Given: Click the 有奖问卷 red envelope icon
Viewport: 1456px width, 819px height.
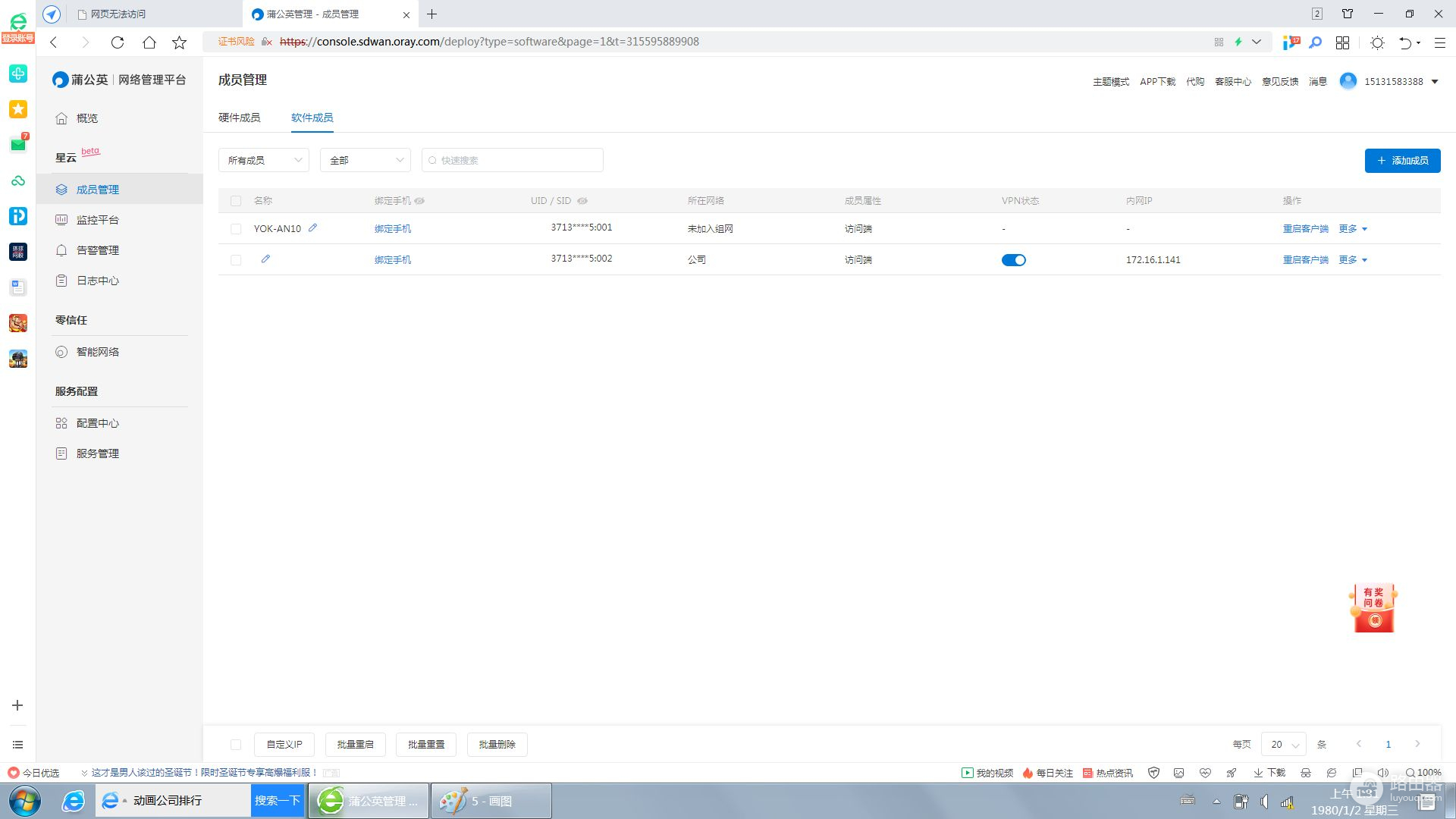Looking at the screenshot, I should click(x=1373, y=608).
